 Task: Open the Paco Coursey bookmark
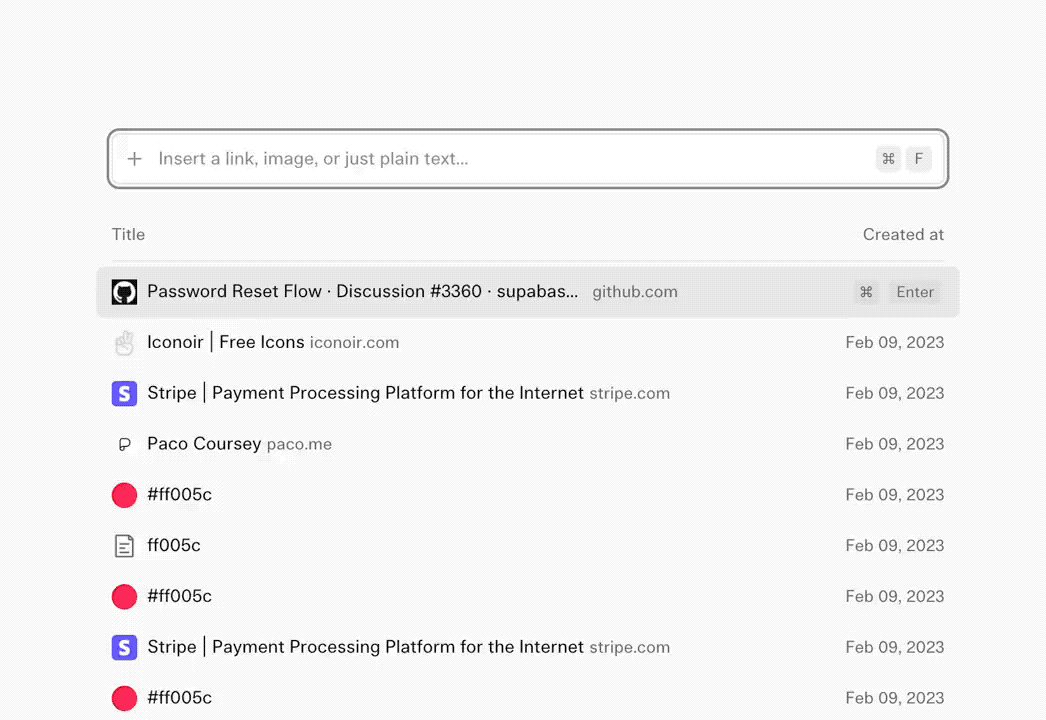528,444
